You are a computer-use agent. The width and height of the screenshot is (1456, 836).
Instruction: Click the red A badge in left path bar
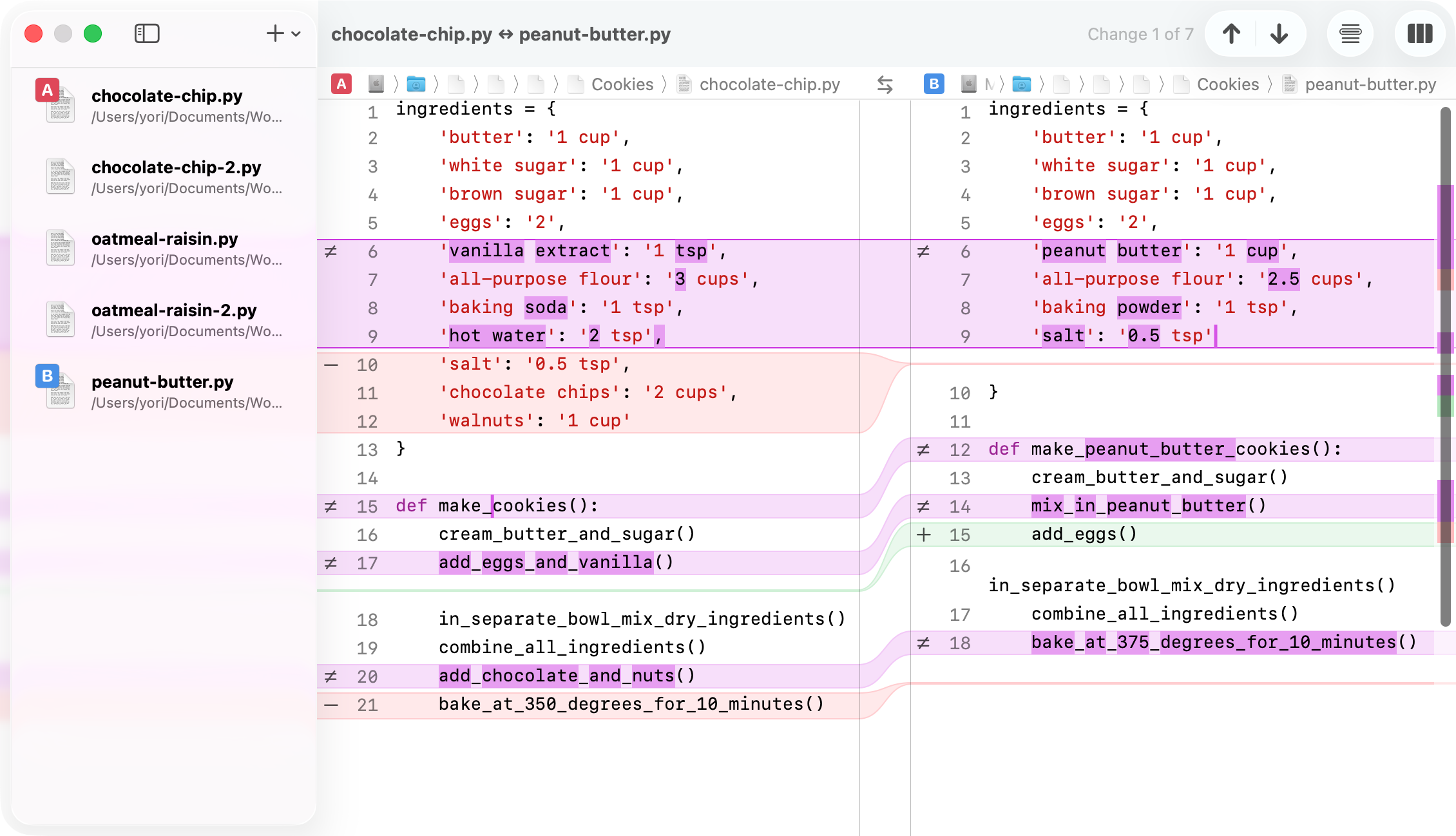point(341,84)
